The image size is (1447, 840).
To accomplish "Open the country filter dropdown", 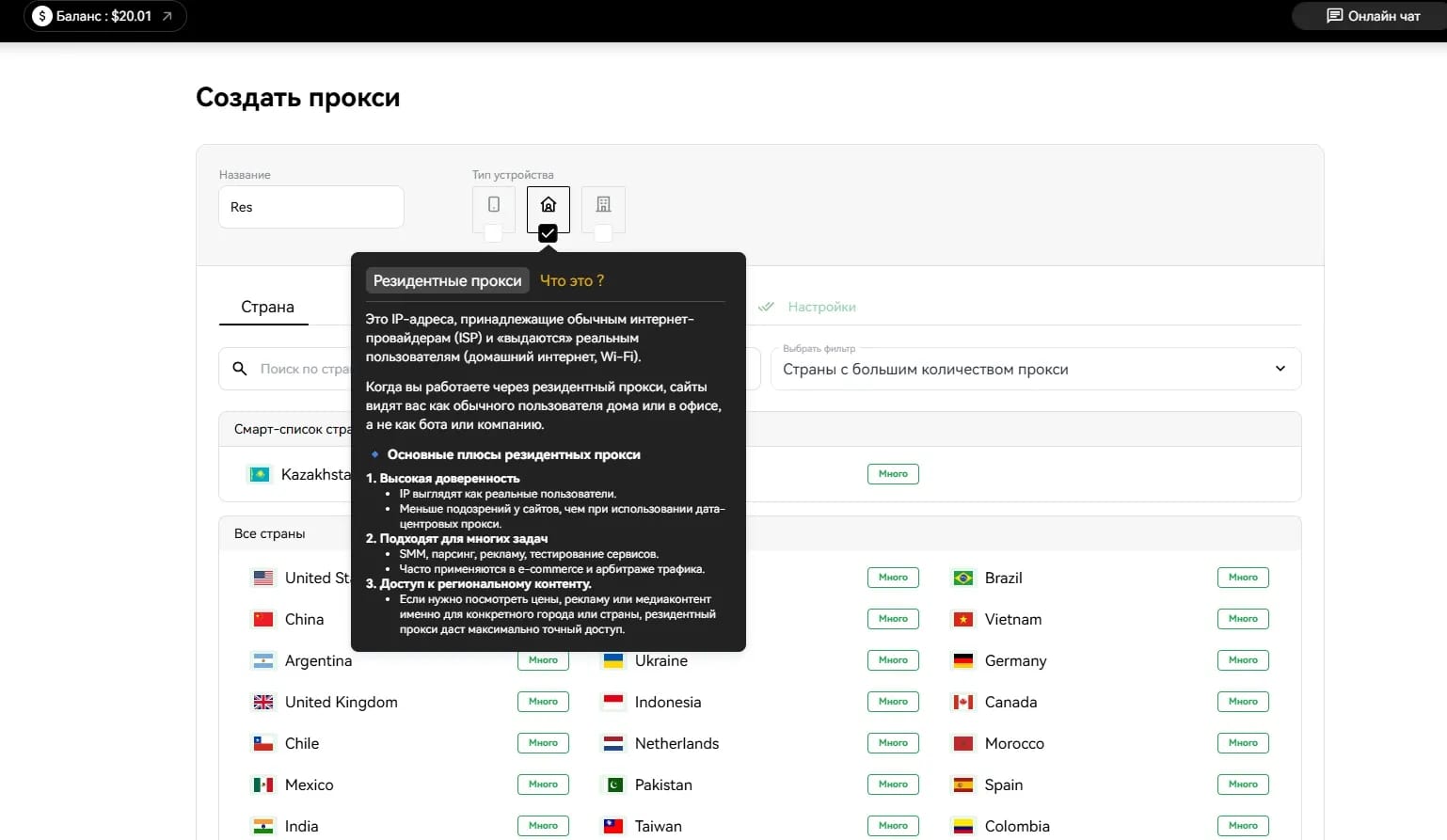I will coord(1036,369).
